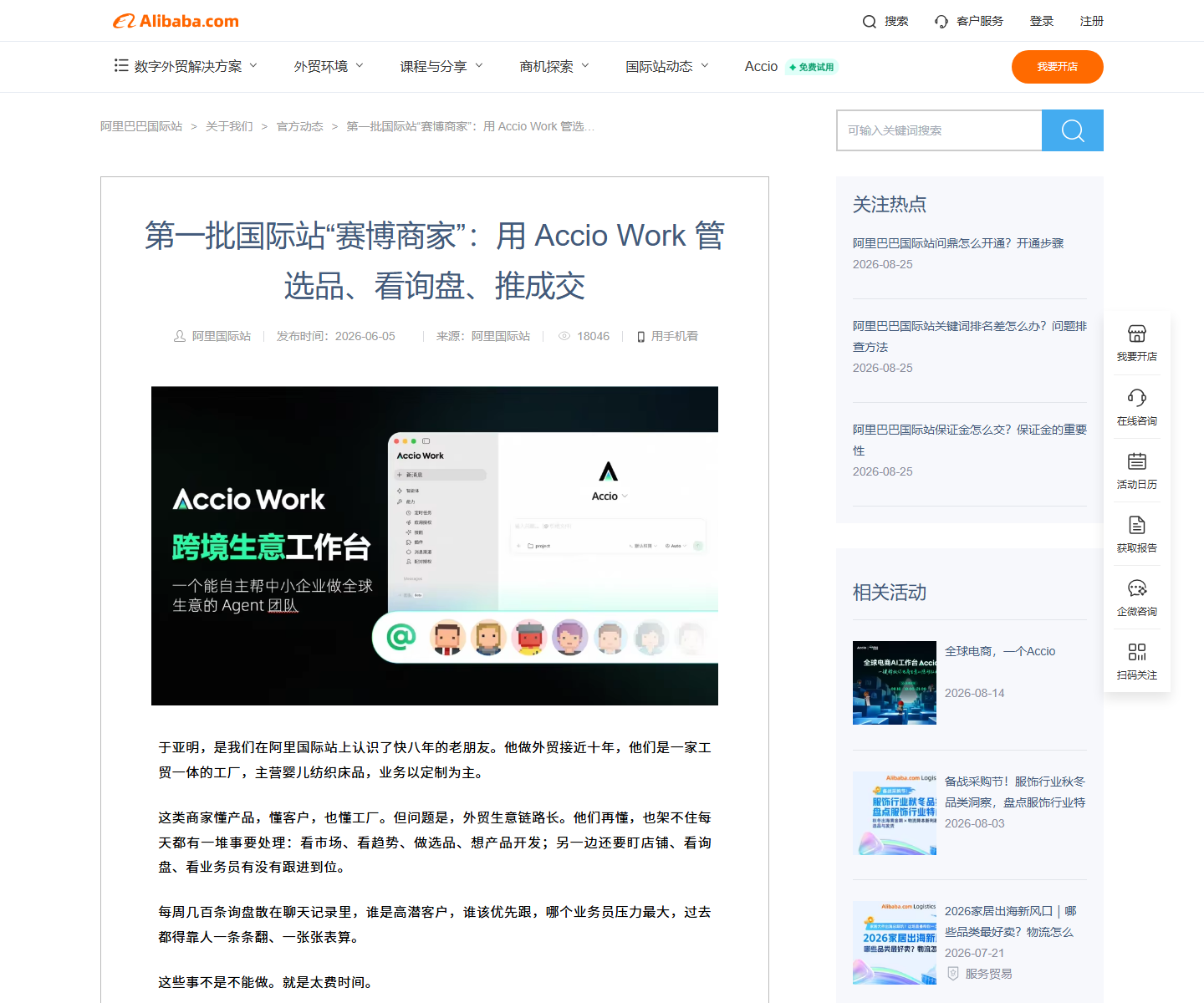Click 登录 in the top header
Screen dimensions: 1204x1003
coord(1042,21)
